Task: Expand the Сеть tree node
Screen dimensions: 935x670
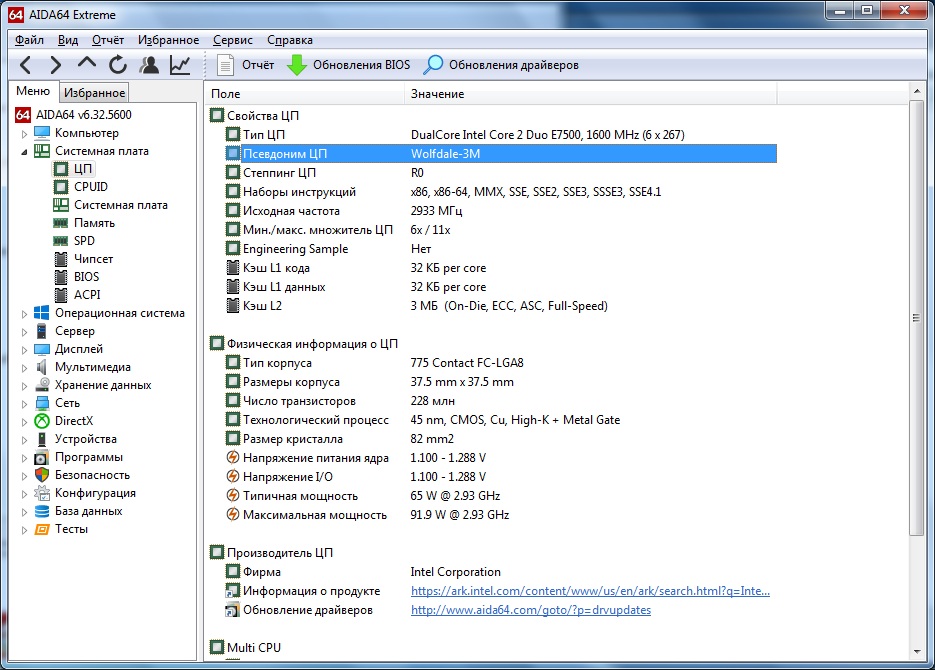Action: tap(24, 404)
